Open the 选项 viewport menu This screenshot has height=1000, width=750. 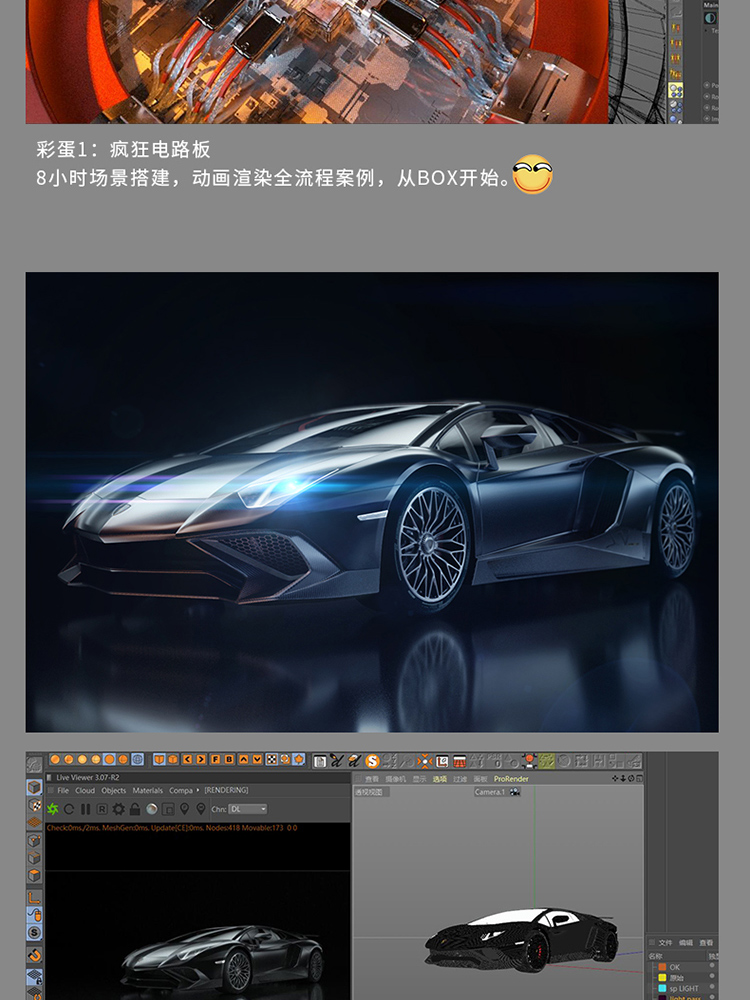click(440, 779)
